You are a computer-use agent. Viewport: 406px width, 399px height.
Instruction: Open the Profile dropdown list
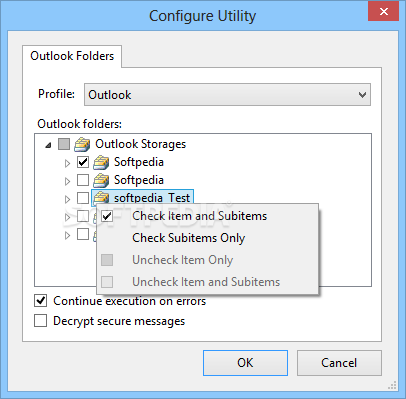tap(227, 95)
